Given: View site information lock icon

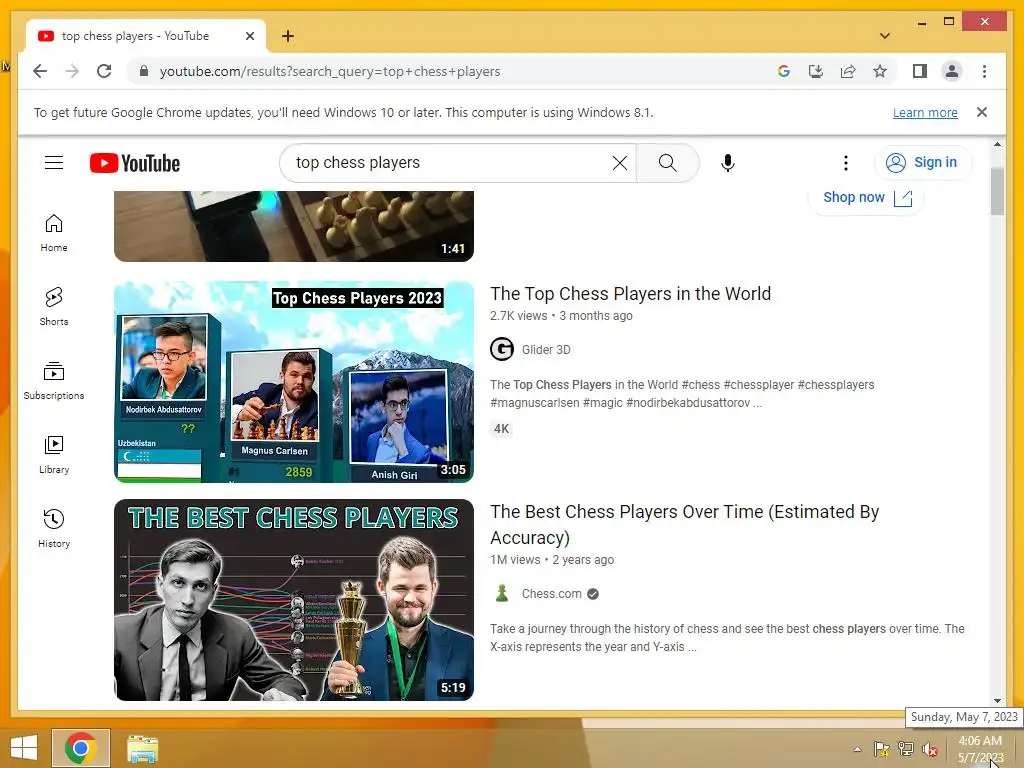Looking at the screenshot, I should pyautogui.click(x=144, y=71).
